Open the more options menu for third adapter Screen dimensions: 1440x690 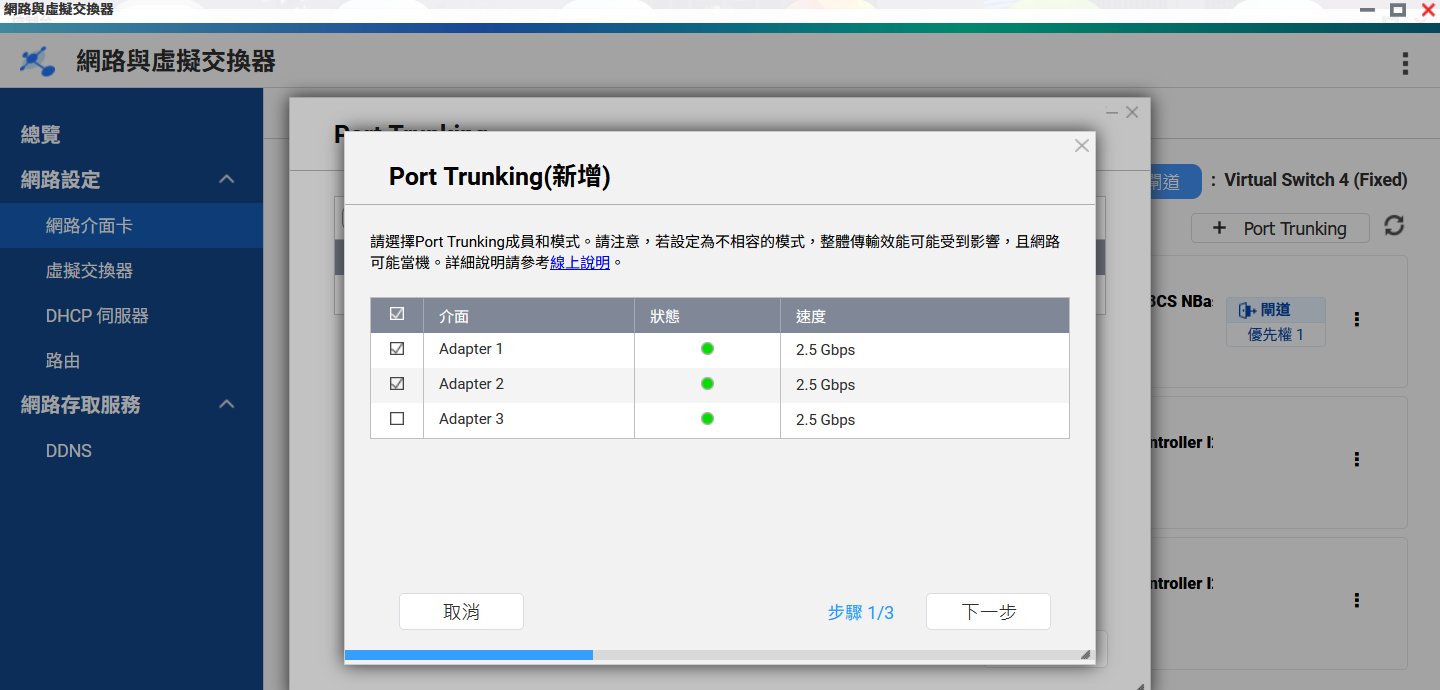pos(1357,600)
